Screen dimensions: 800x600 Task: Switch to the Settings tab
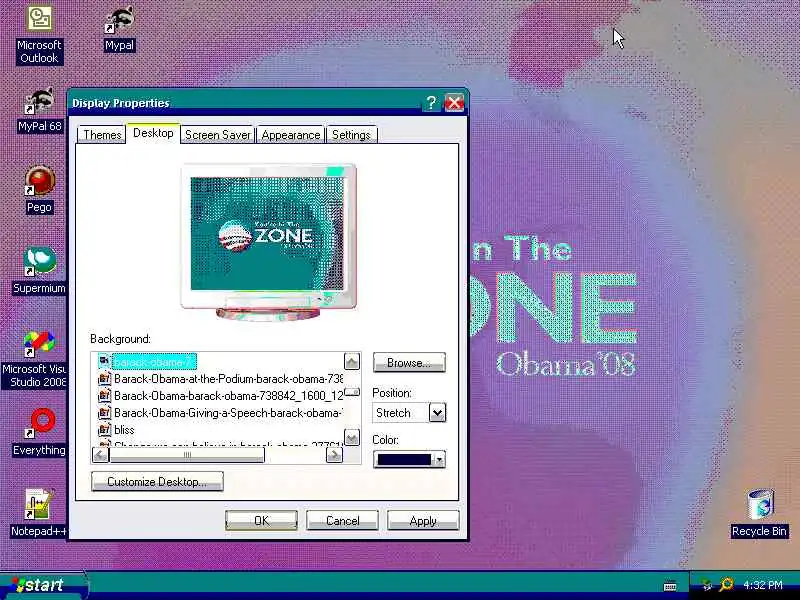coord(352,135)
